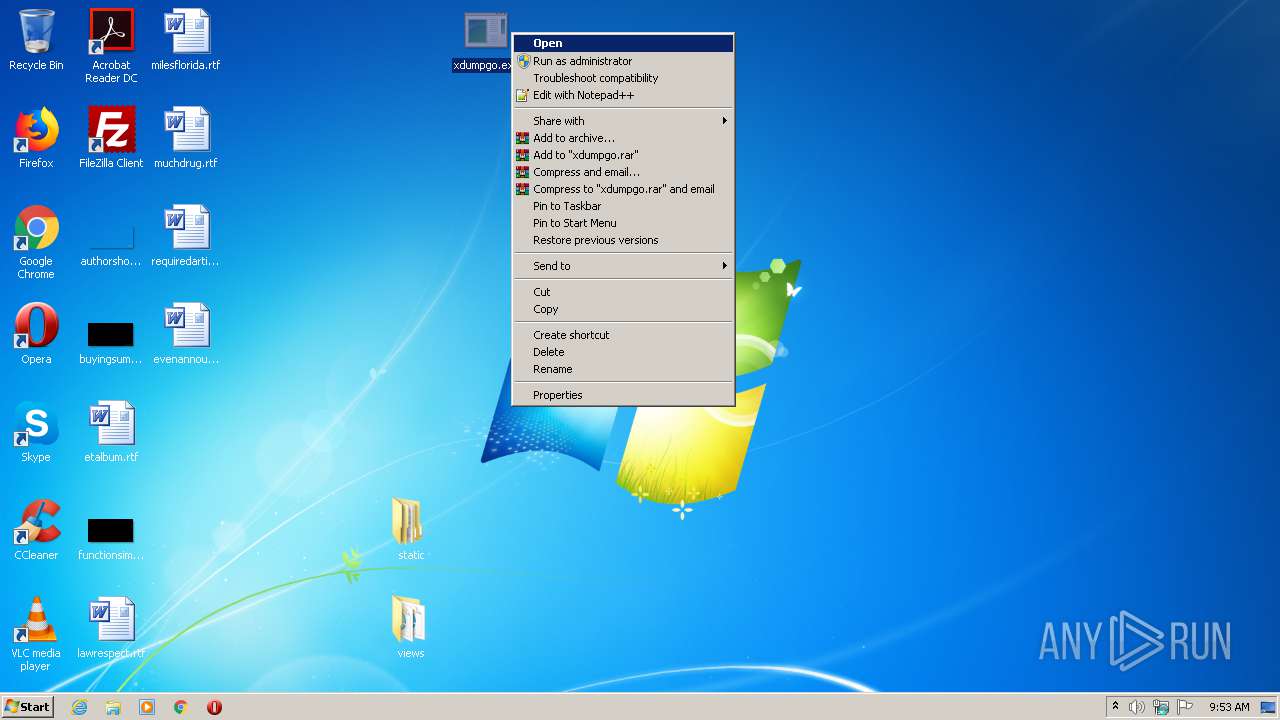Expand the Share with submenu

(624, 121)
